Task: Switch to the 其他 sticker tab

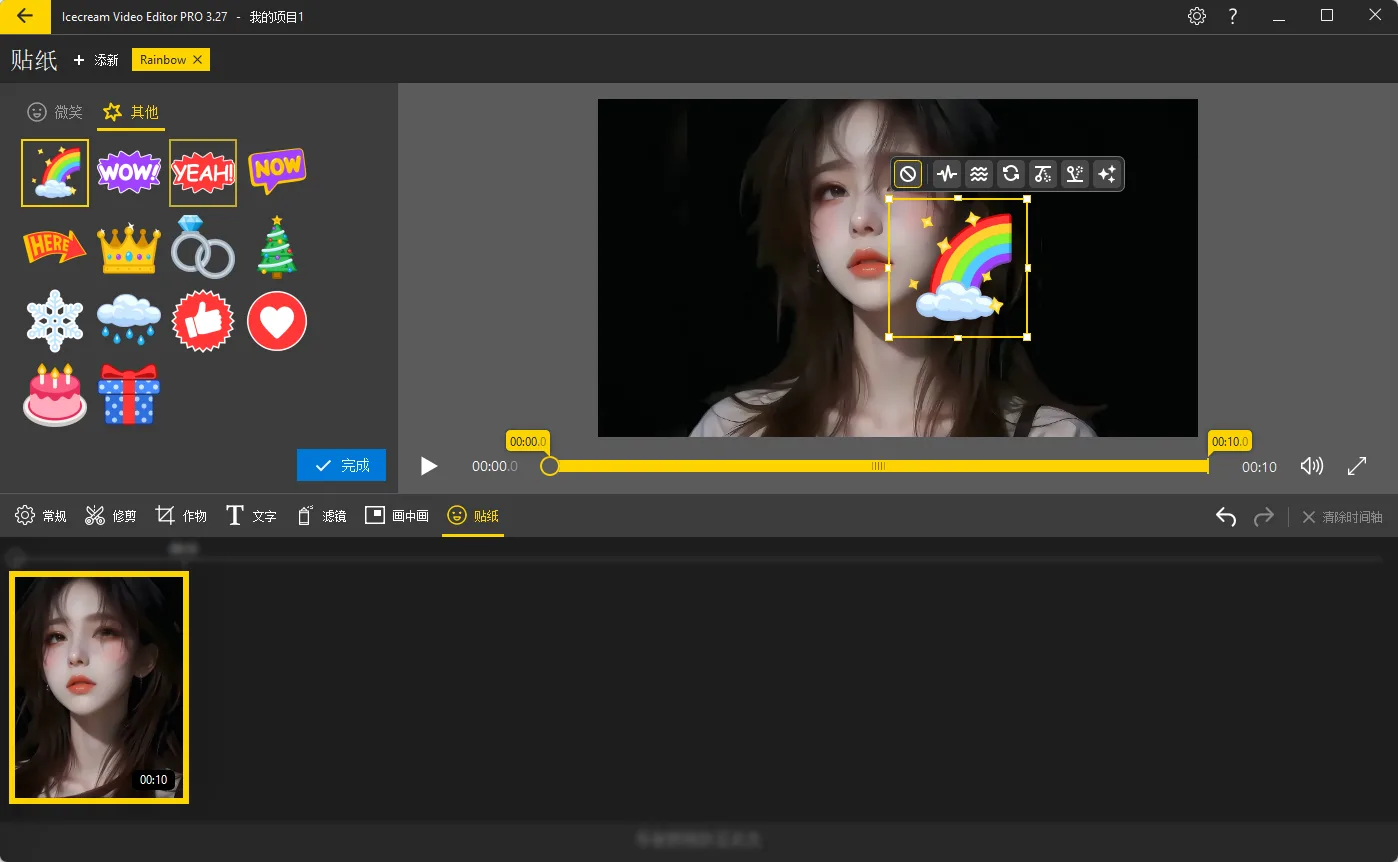Action: pos(131,112)
